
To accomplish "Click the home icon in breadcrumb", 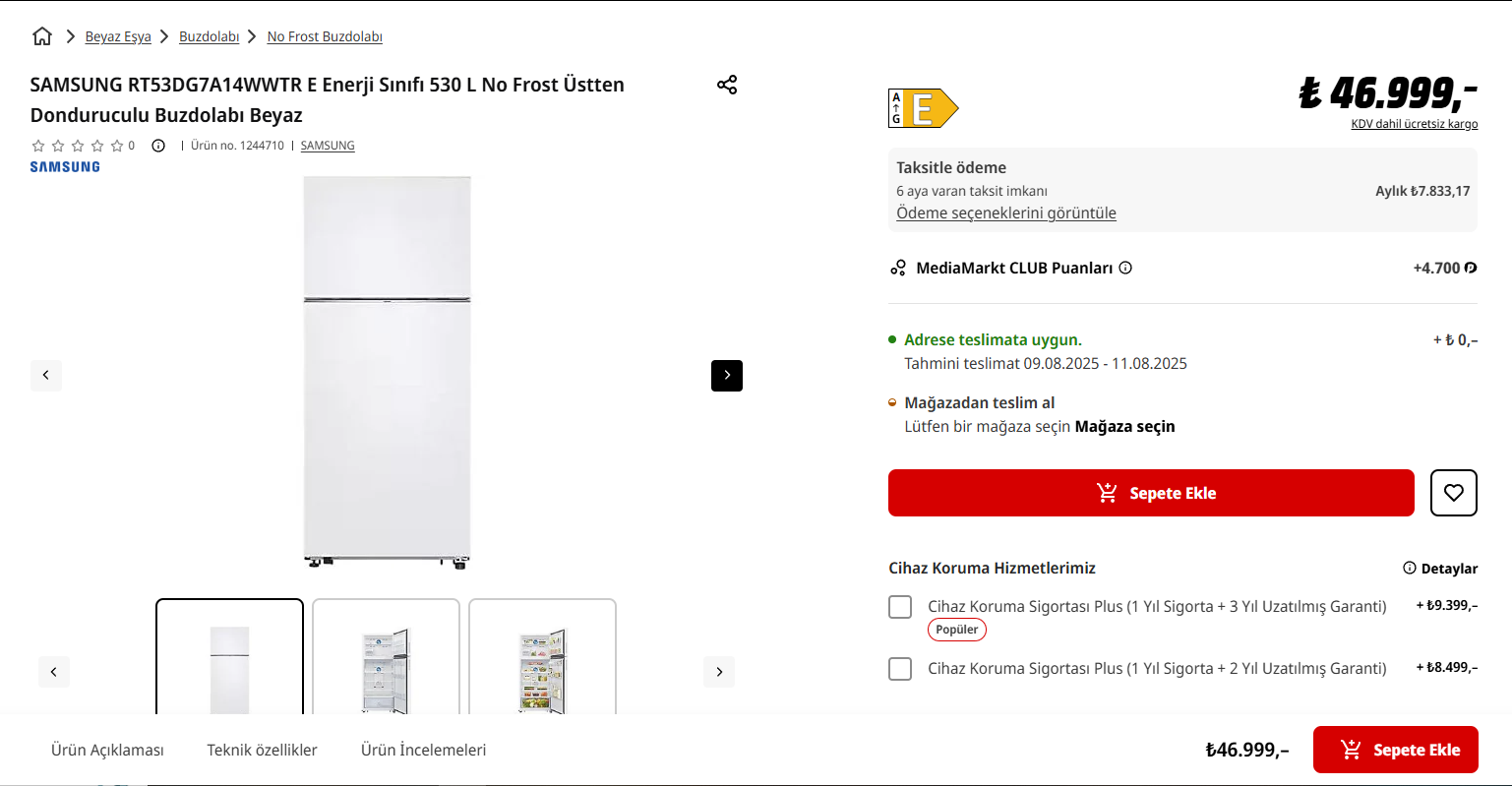I will pos(42,36).
